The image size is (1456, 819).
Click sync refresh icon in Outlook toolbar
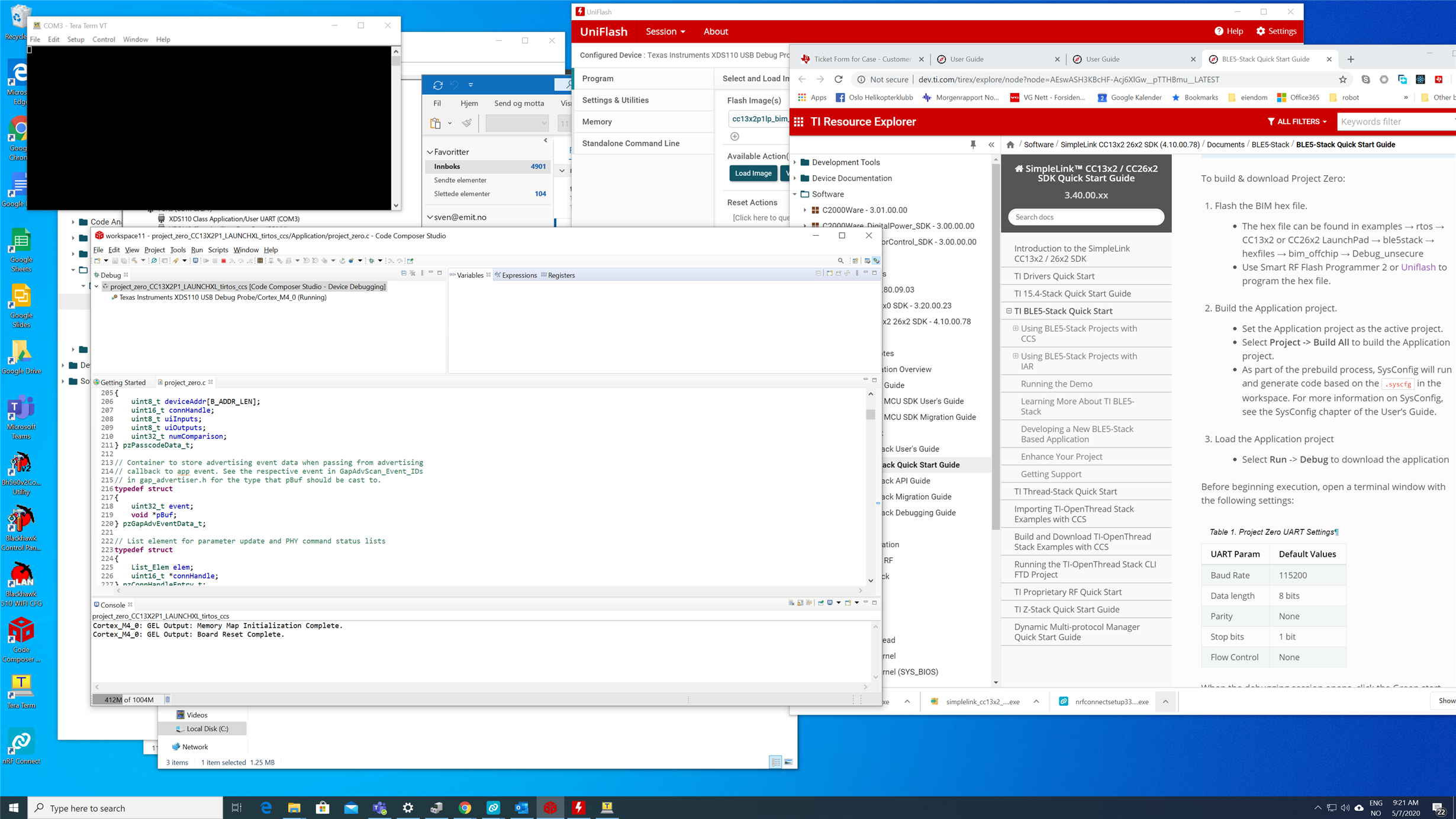click(x=437, y=85)
